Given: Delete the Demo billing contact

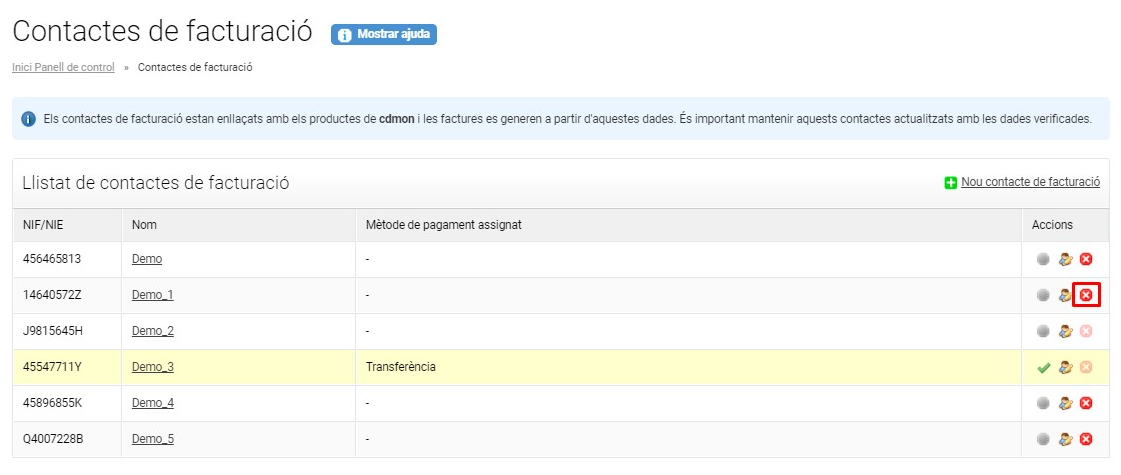Looking at the screenshot, I should [x=1086, y=259].
